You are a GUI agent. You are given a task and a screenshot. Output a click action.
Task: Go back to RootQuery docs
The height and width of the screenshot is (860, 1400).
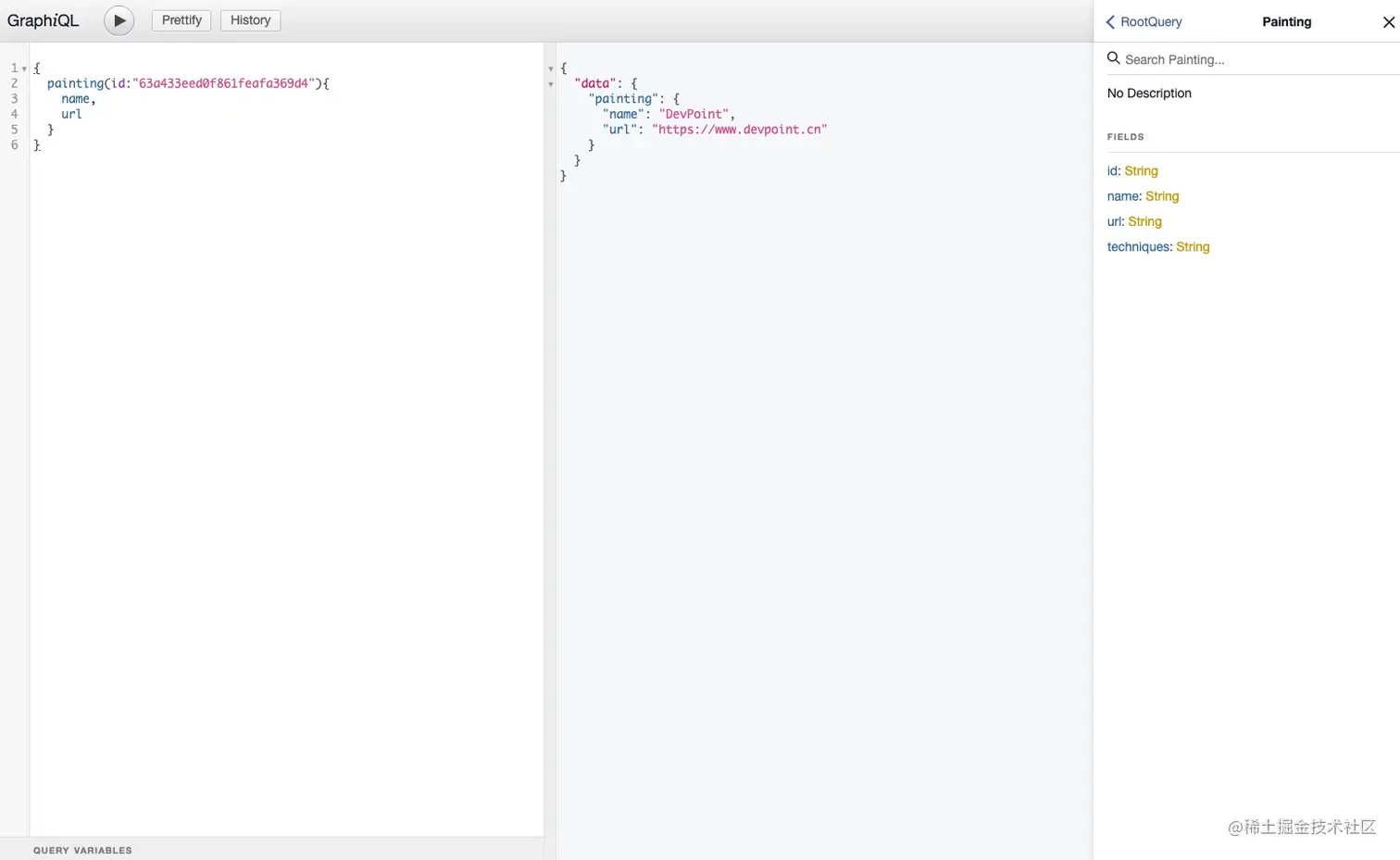click(x=1144, y=22)
